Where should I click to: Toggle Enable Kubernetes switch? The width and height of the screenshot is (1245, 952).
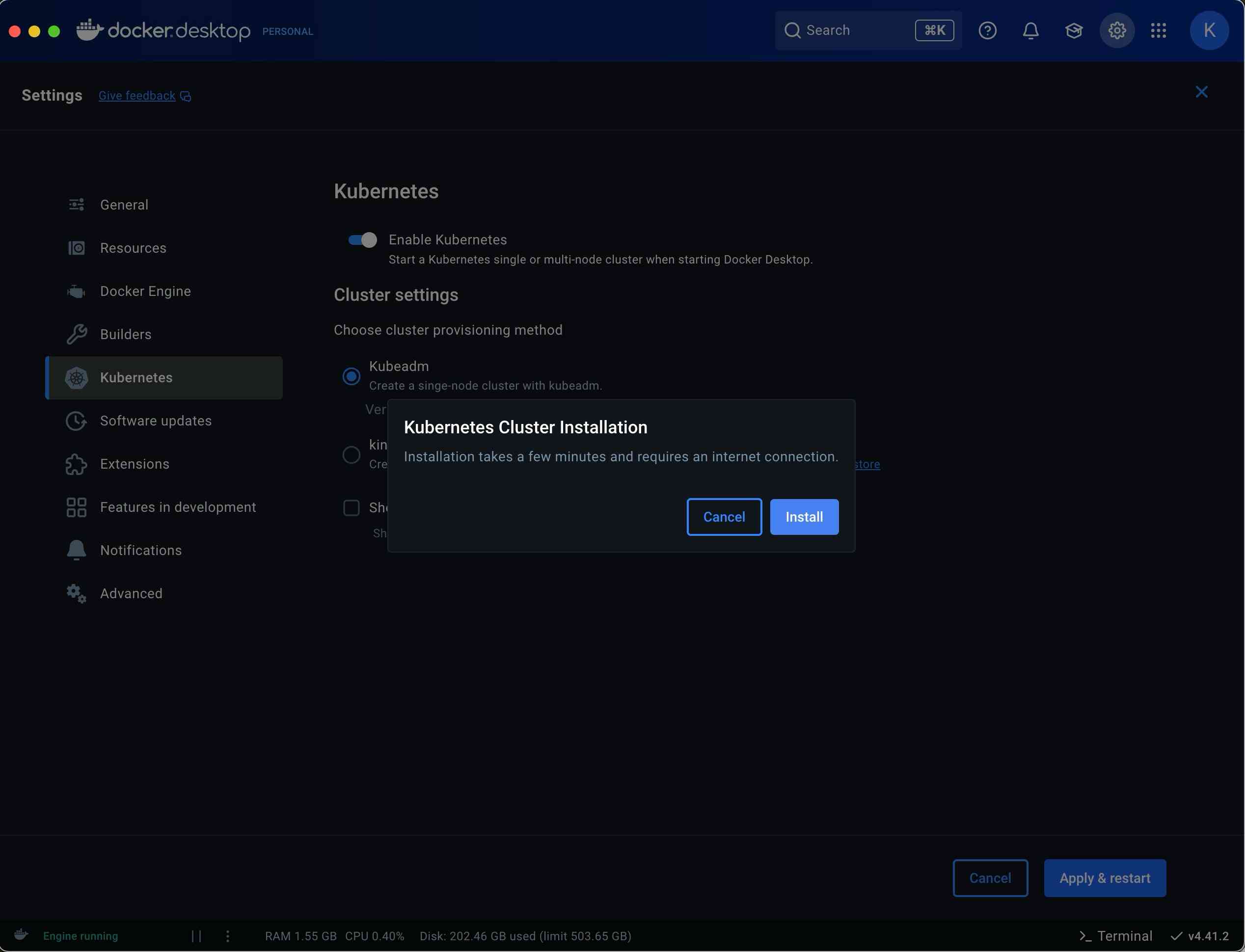click(x=362, y=240)
